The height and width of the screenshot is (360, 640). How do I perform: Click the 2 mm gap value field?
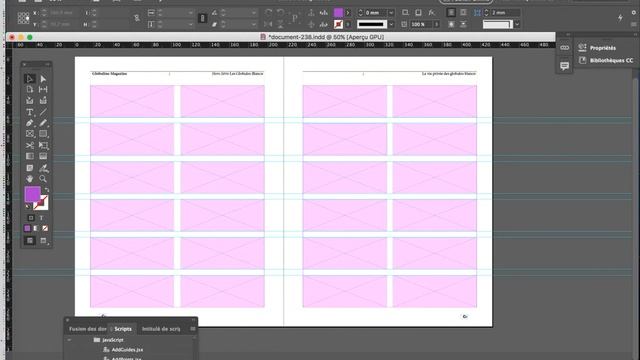tap(505, 13)
